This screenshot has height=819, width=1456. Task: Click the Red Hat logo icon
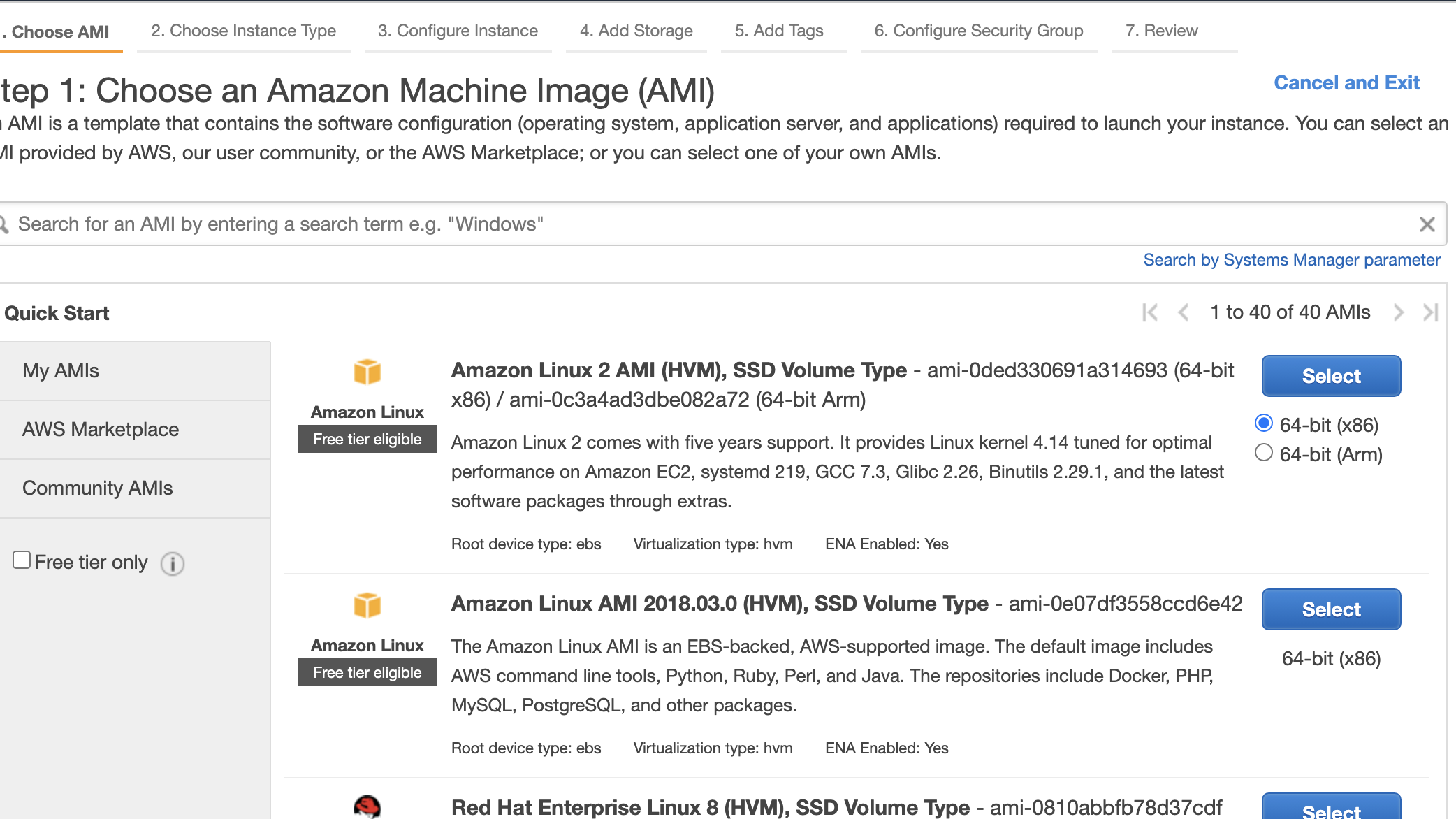(367, 807)
